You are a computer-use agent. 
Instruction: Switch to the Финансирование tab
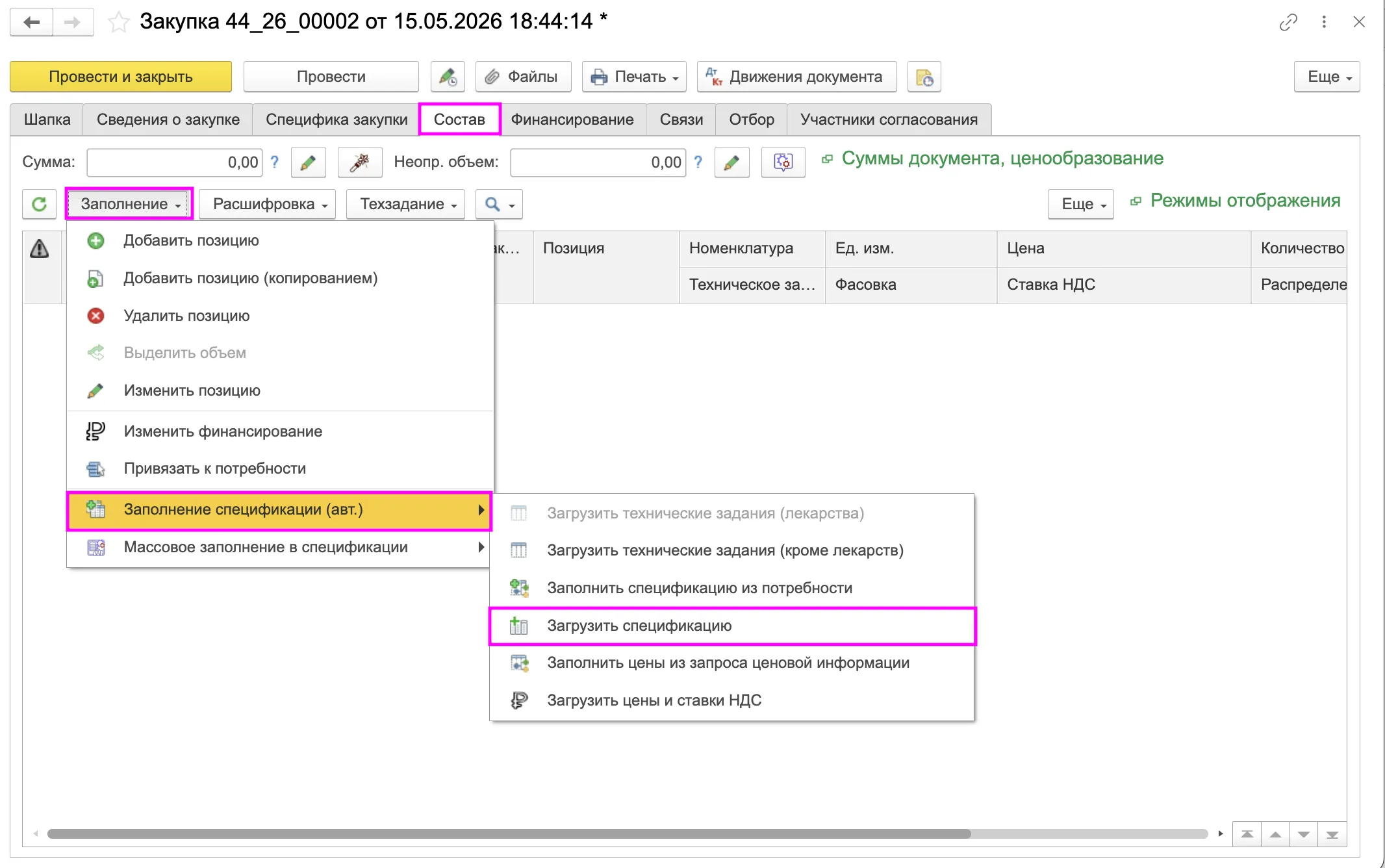pyautogui.click(x=572, y=120)
